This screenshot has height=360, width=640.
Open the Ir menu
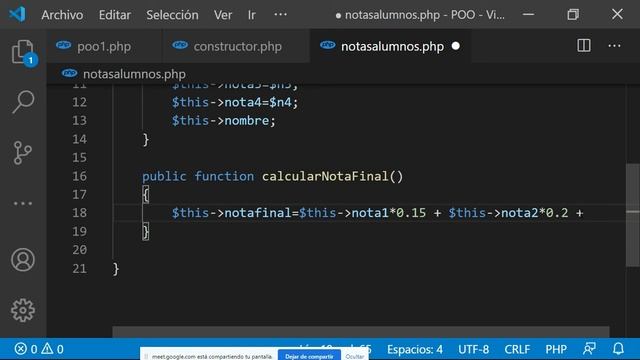251,15
